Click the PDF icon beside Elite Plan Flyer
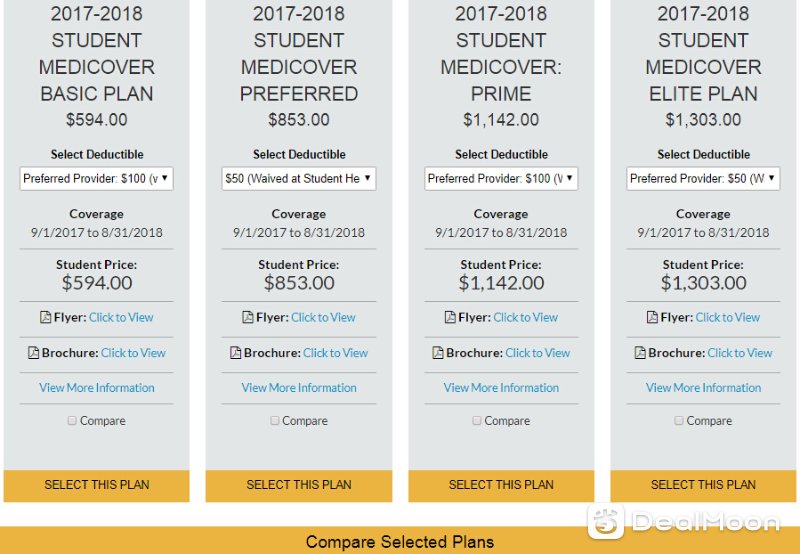Viewport: 800px width, 554px height. coord(652,317)
